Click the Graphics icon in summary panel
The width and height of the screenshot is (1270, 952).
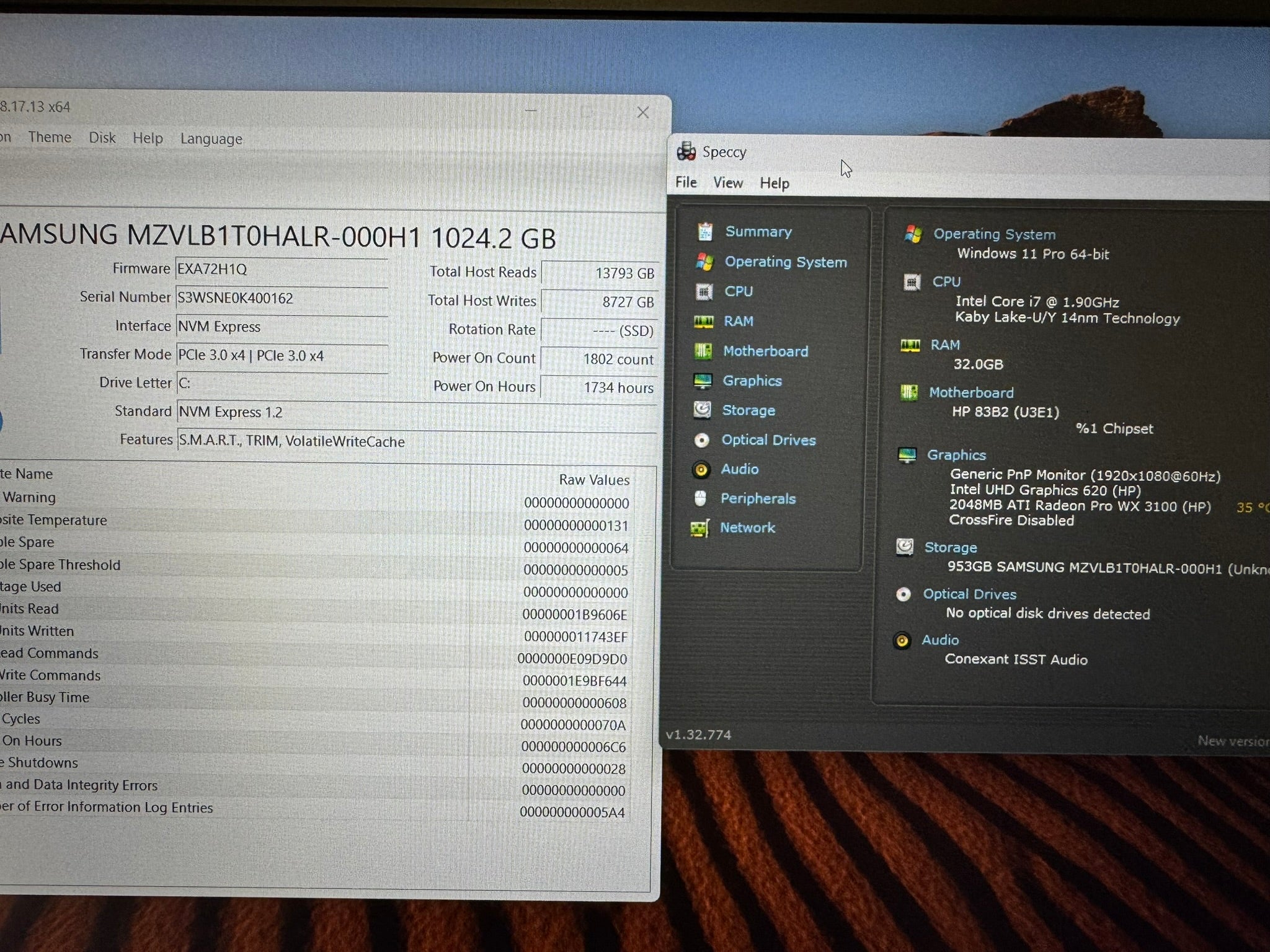click(907, 455)
